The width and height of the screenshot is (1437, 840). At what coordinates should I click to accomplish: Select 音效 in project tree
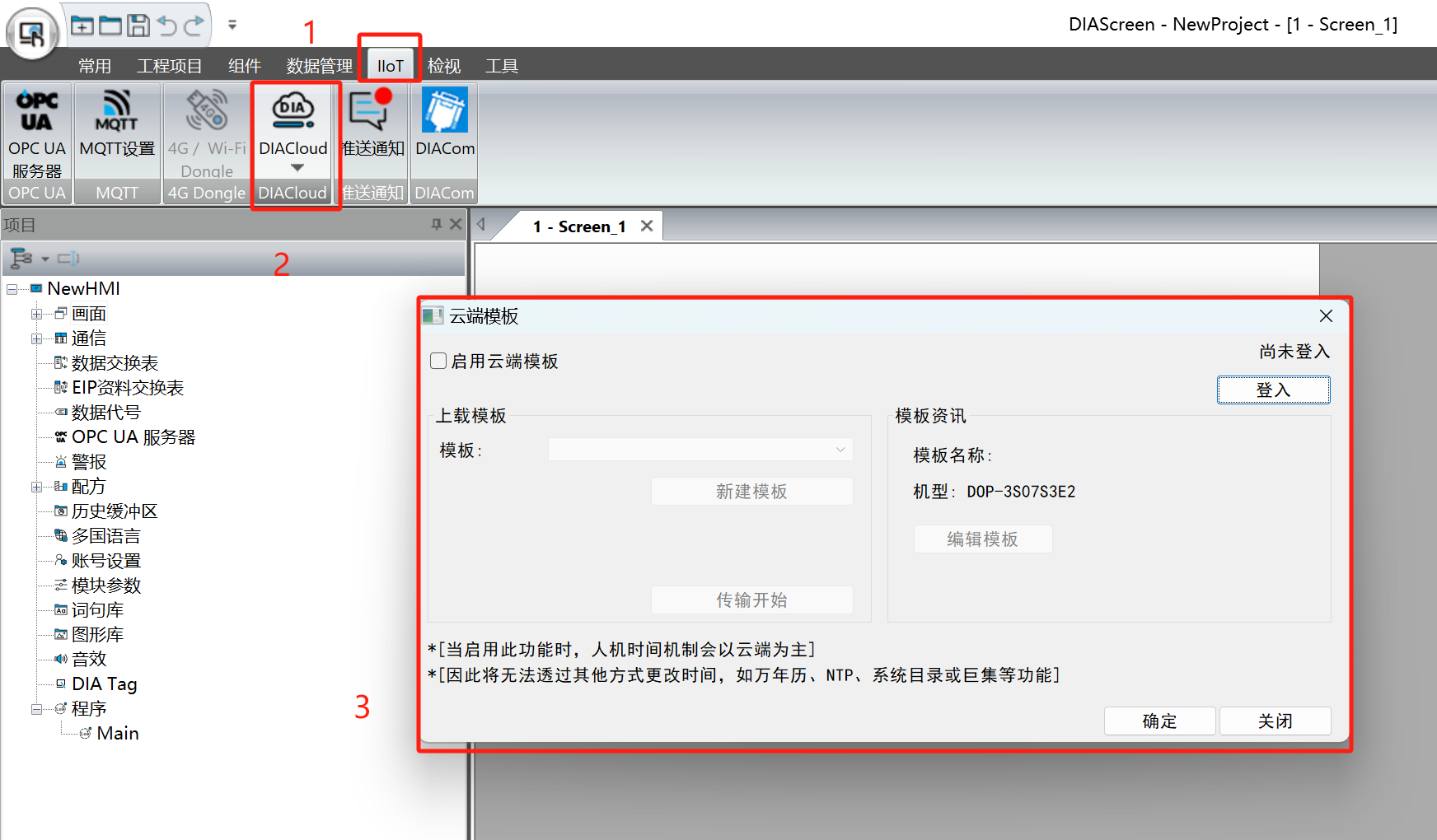(x=89, y=659)
